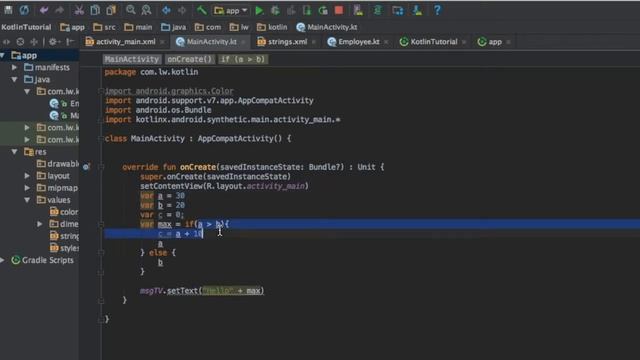Close the activity_main.xml tab
The height and width of the screenshot is (360, 640).
[162, 42]
